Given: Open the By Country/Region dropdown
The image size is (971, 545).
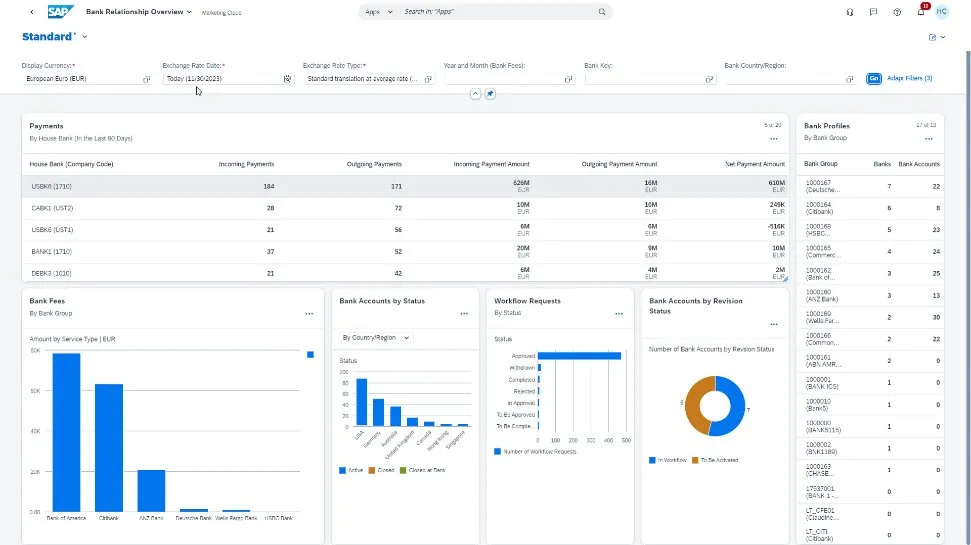Looking at the screenshot, I should (x=377, y=338).
